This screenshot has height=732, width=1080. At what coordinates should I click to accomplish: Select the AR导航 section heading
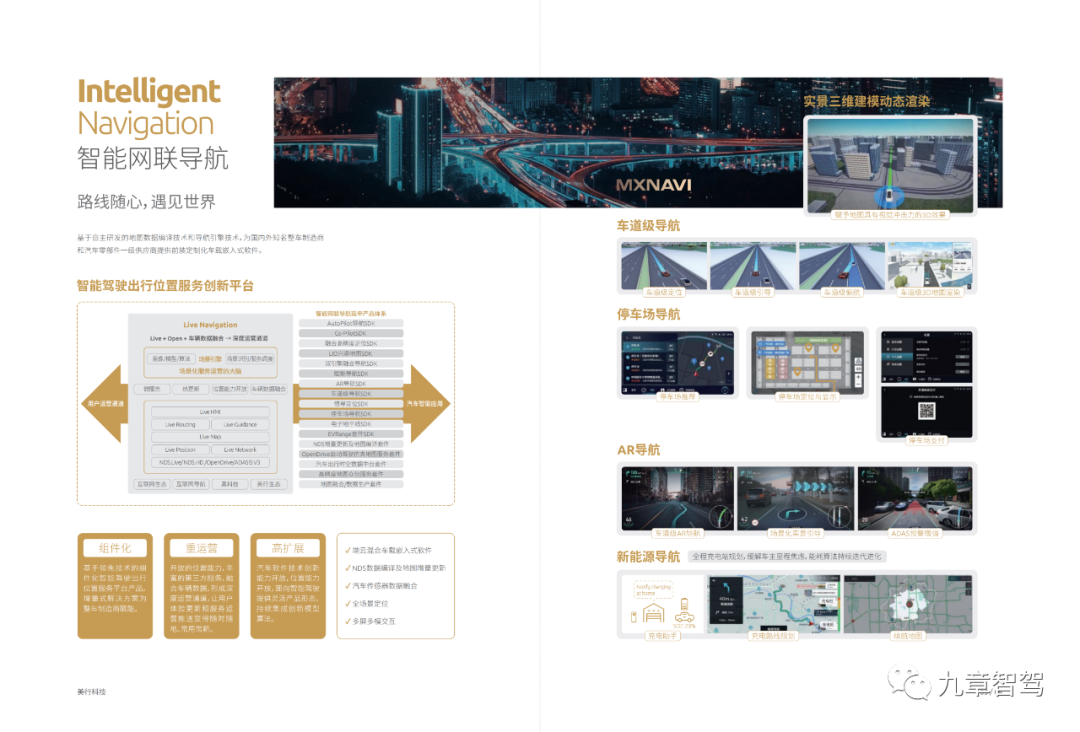click(638, 450)
